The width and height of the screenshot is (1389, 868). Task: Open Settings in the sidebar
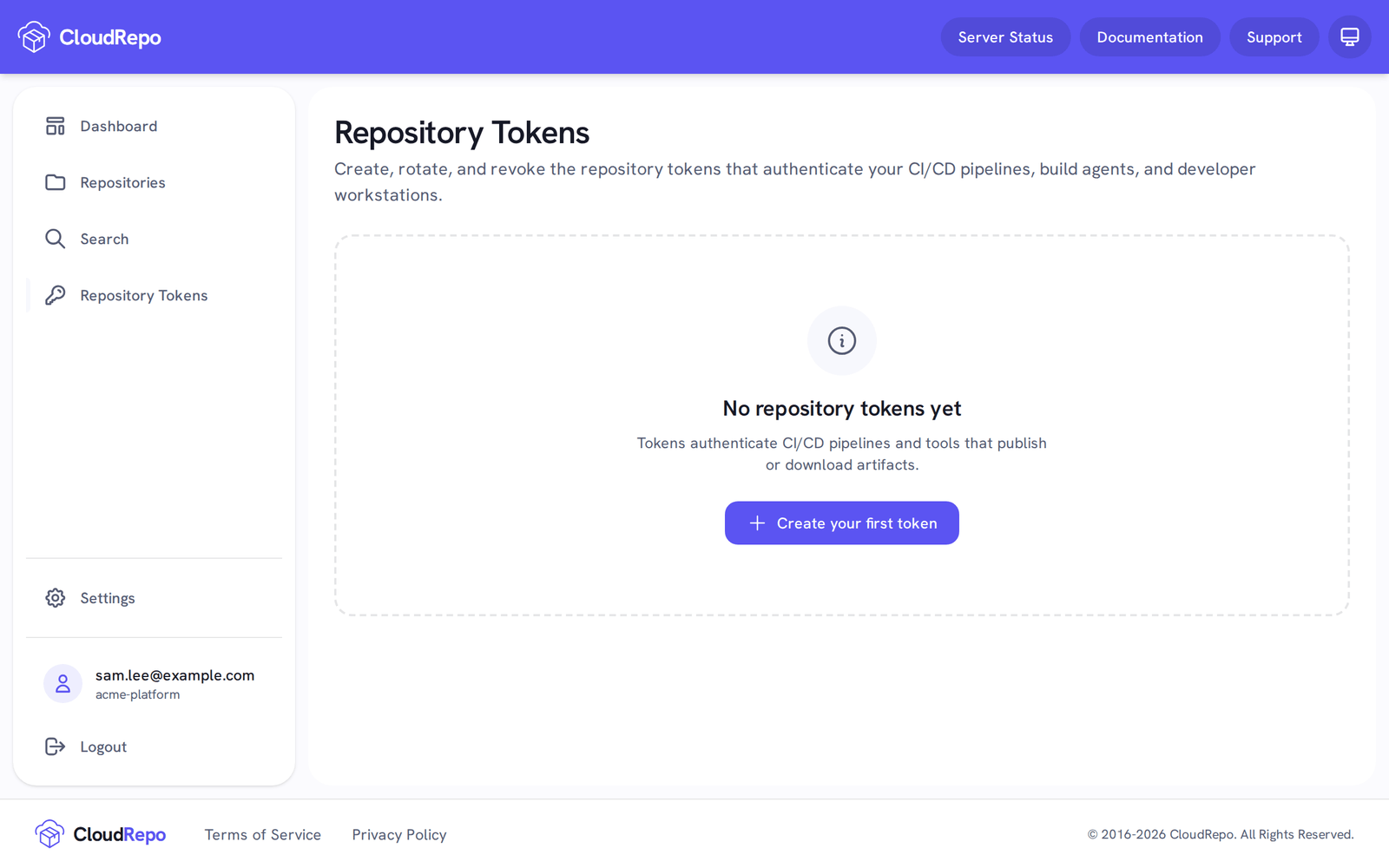pyautogui.click(x=155, y=598)
